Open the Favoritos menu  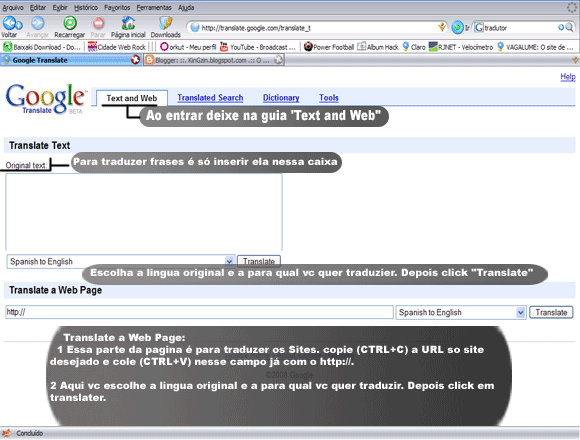click(x=117, y=7)
